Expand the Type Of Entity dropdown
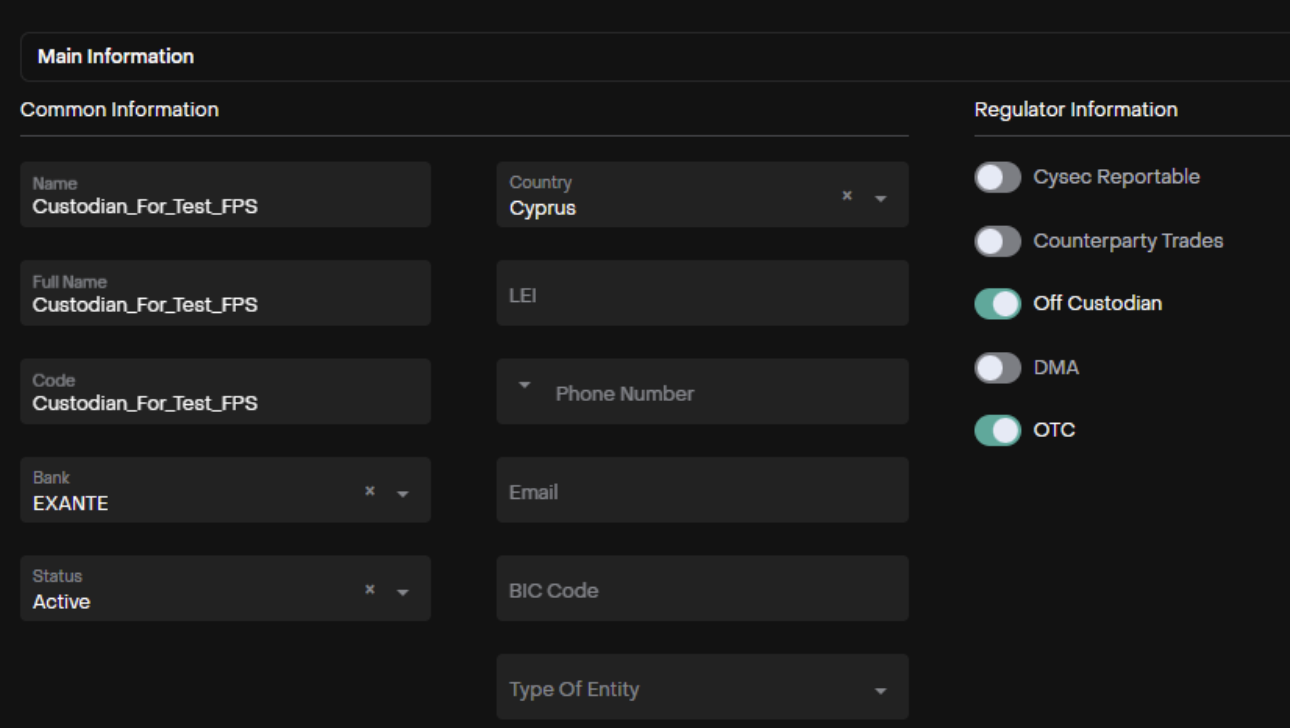 (881, 690)
